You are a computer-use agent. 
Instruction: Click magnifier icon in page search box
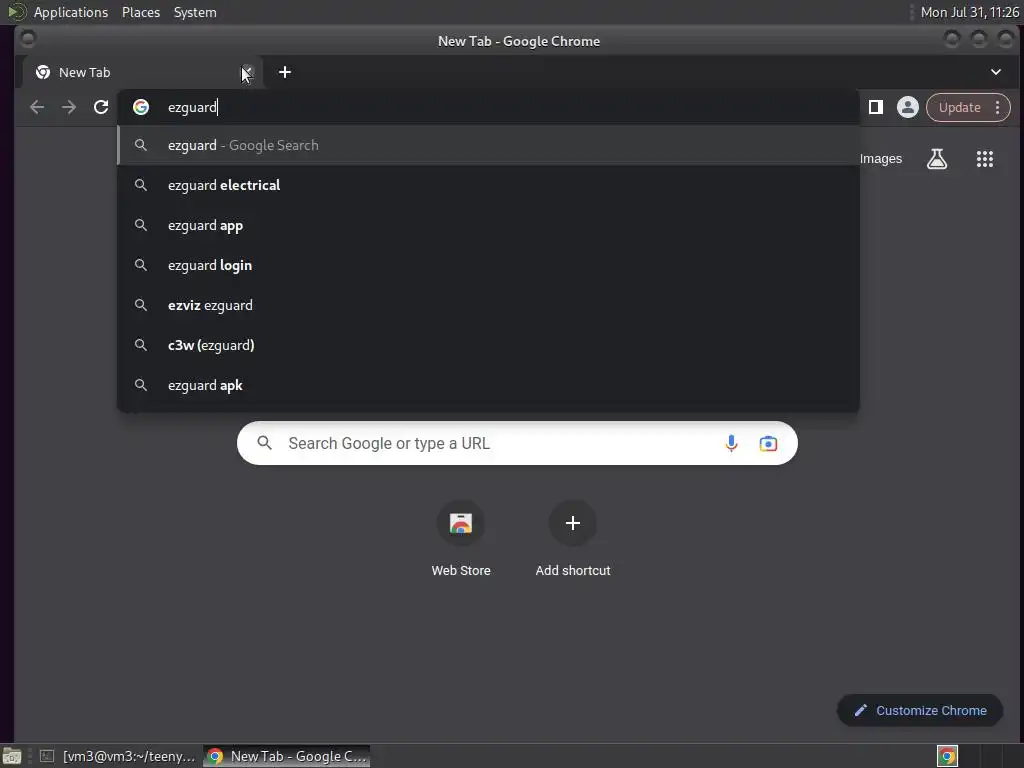[x=264, y=443]
